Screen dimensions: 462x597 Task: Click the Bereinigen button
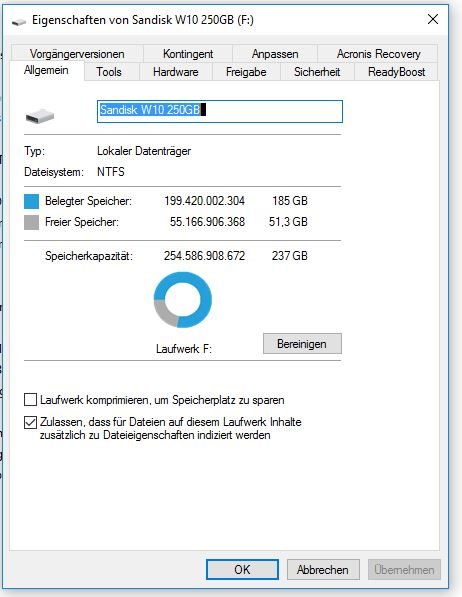302,344
